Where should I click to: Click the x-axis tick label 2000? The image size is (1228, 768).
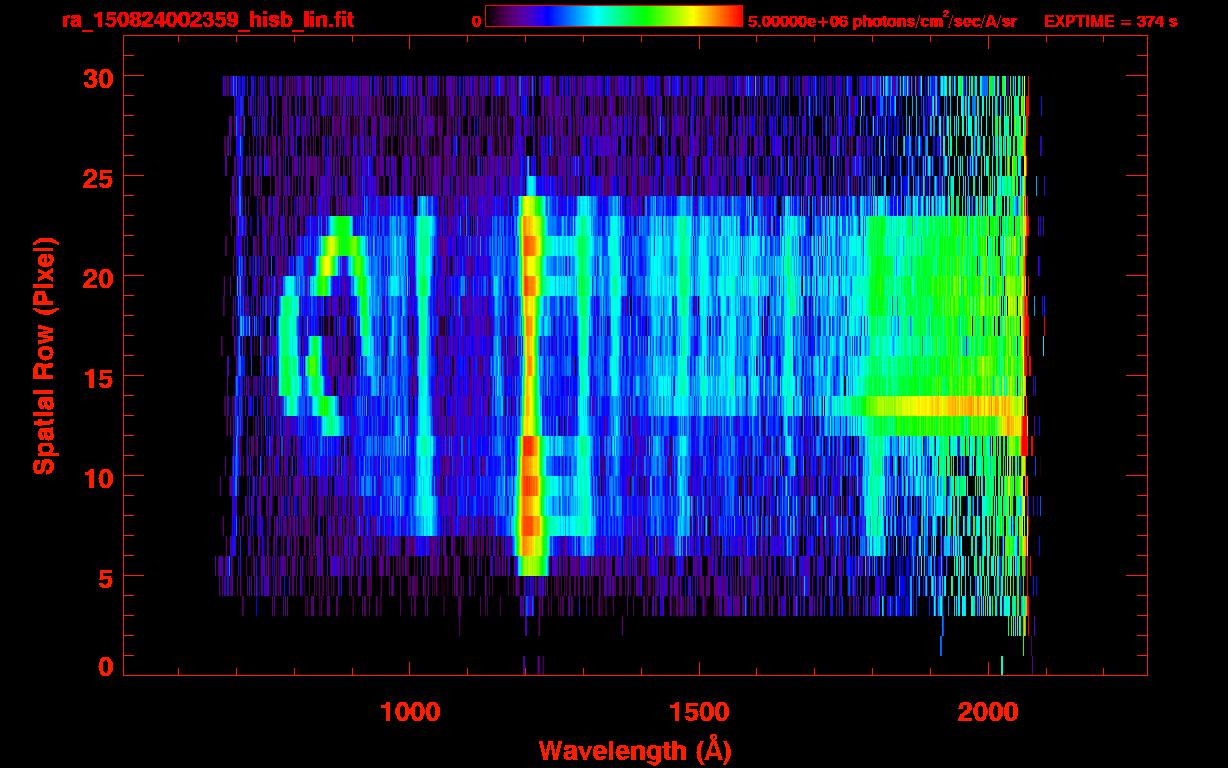(x=988, y=711)
